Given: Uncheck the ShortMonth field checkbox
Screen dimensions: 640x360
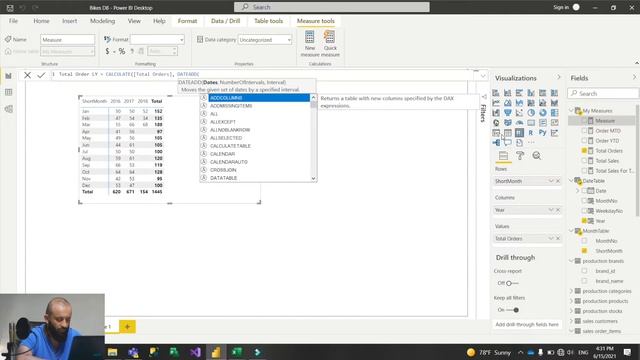Looking at the screenshot, I should click(584, 251).
